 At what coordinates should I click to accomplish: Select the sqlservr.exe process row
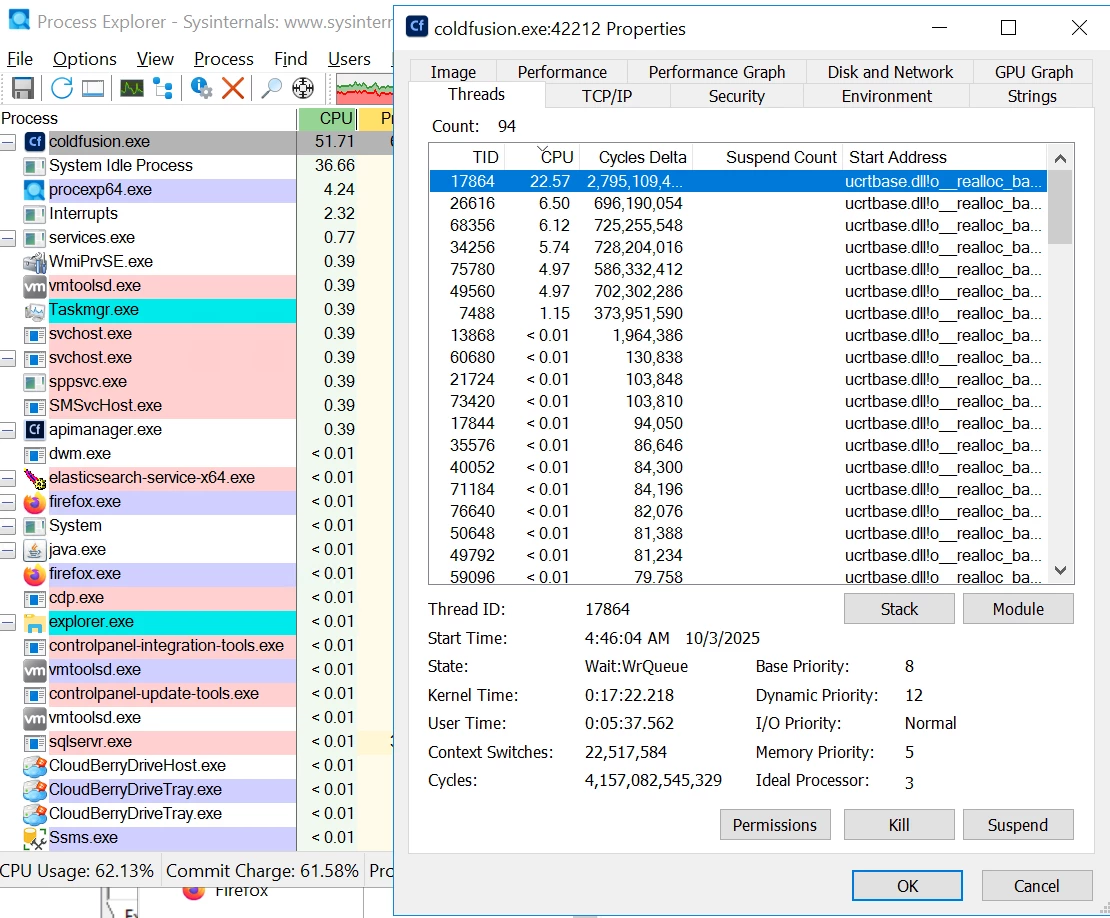[x=196, y=742]
